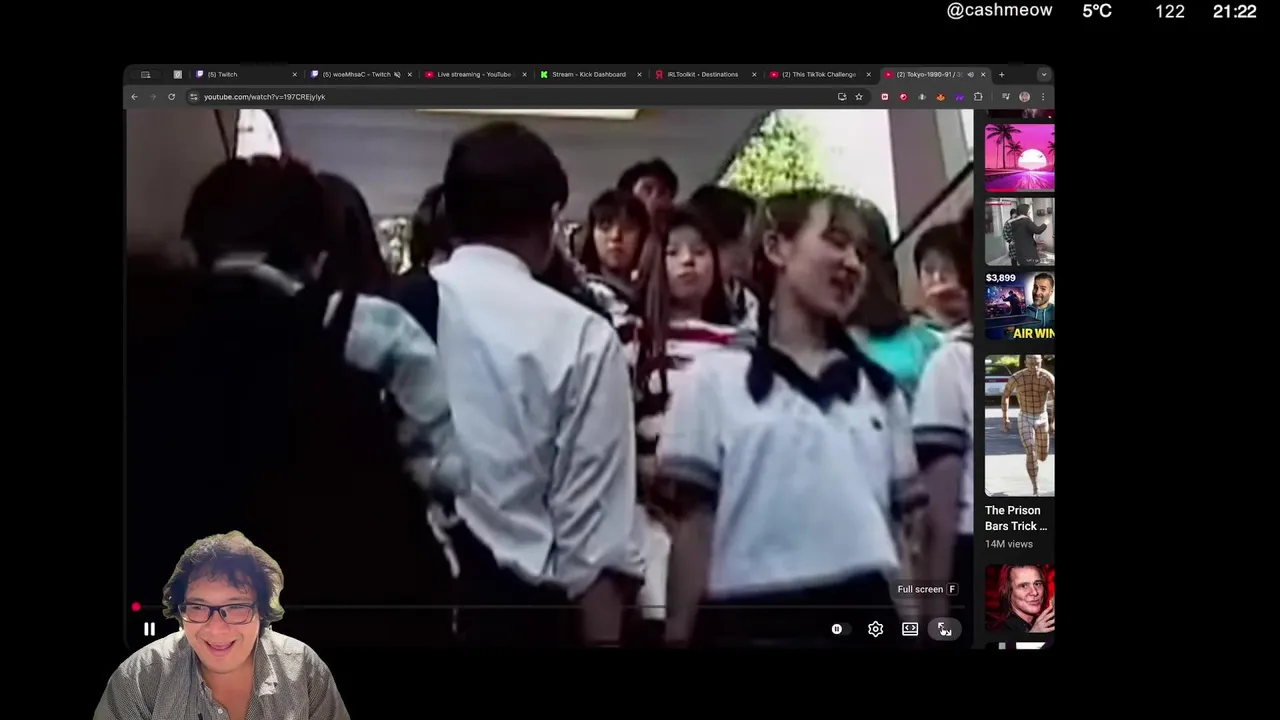Click the 122 counter overlay
The width and height of the screenshot is (1280, 720).
coord(1170,11)
